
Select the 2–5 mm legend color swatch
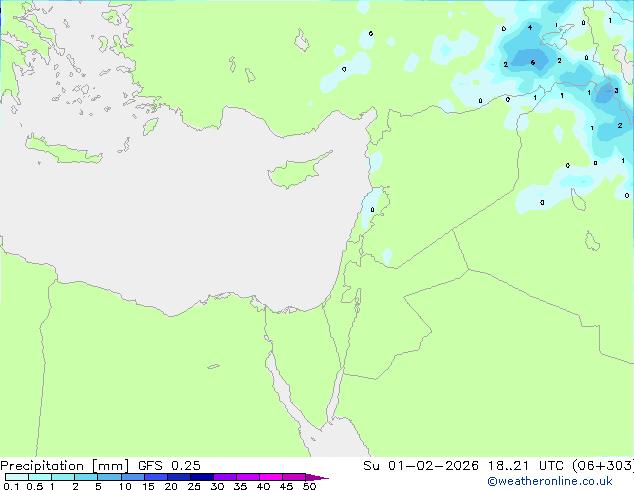(86, 477)
